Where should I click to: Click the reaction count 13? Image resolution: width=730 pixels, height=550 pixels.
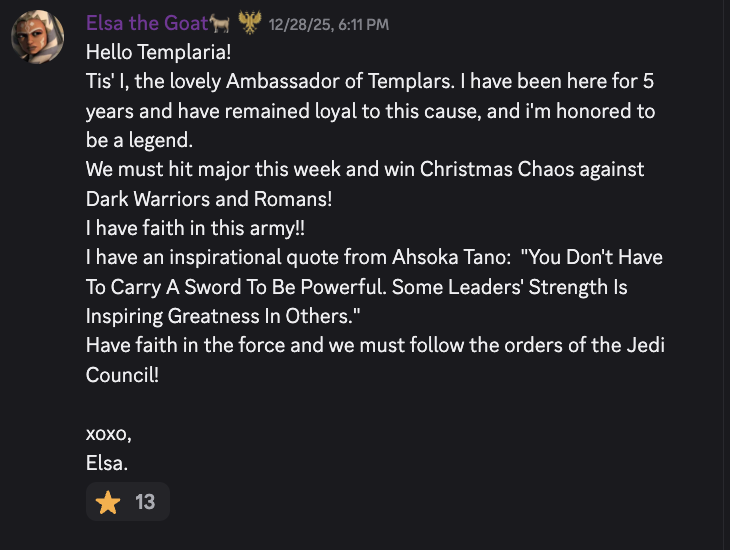(145, 502)
